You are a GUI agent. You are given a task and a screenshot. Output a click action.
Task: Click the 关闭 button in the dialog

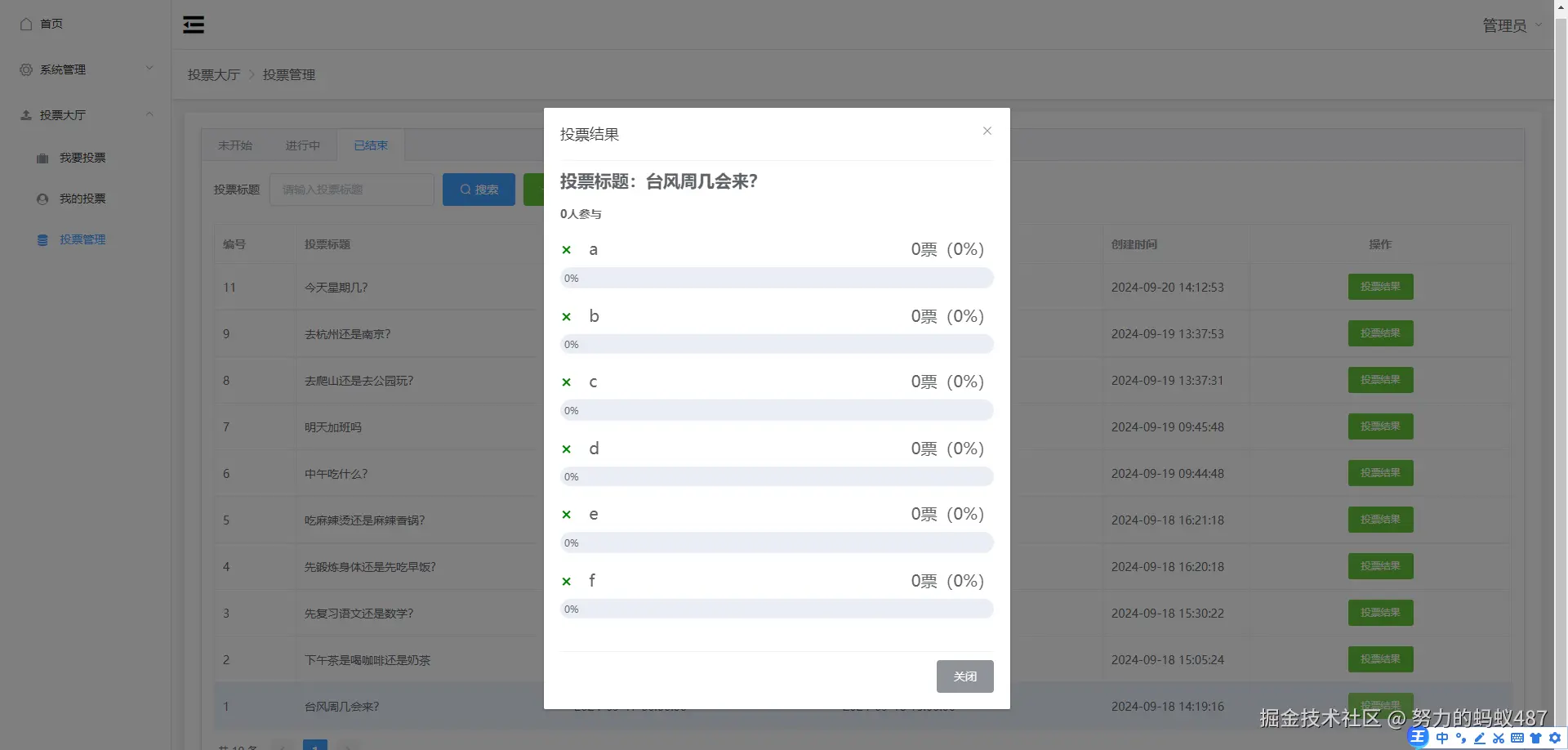click(x=964, y=676)
